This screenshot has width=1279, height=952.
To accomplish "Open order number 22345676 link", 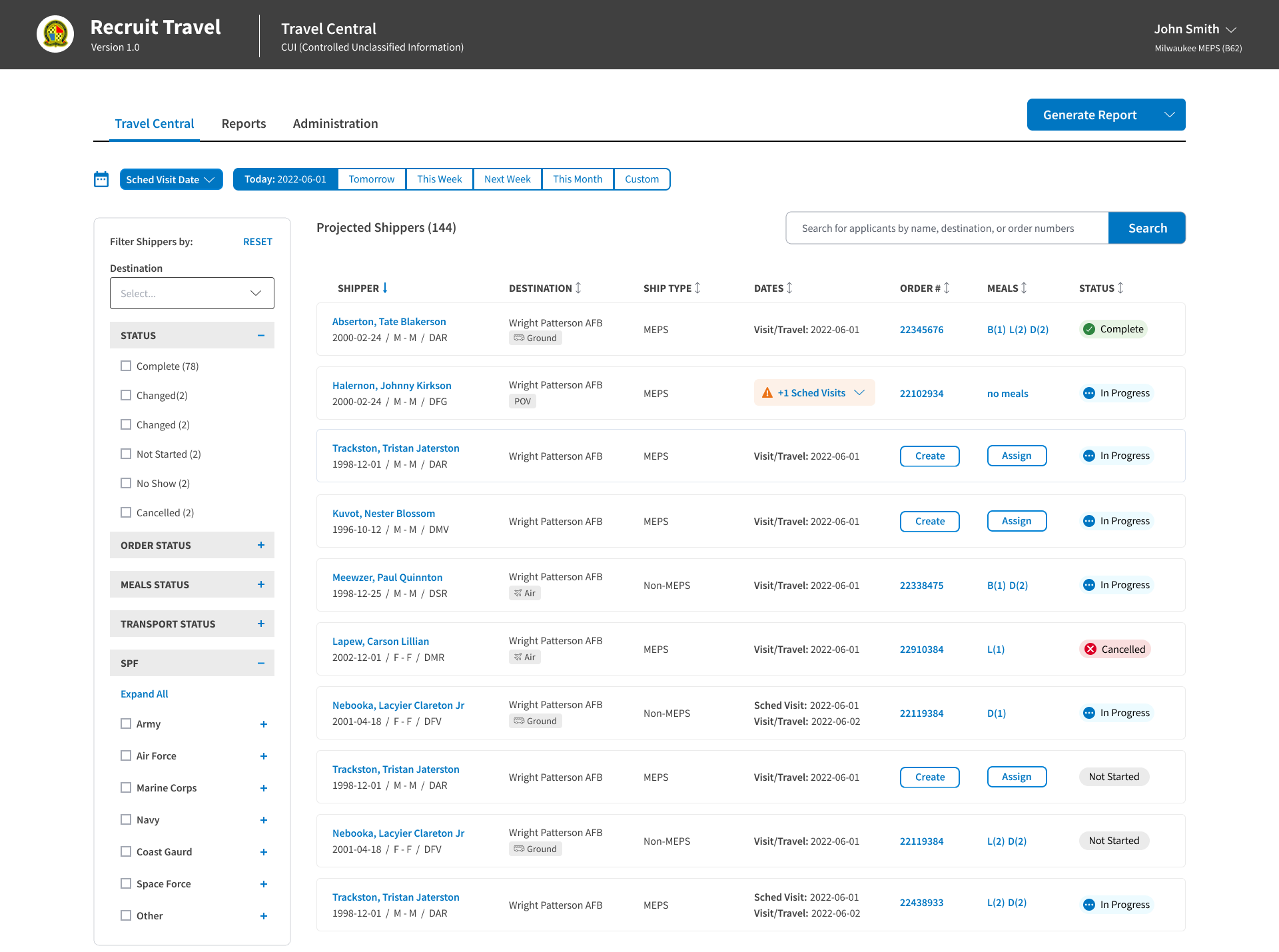I will (x=921, y=329).
